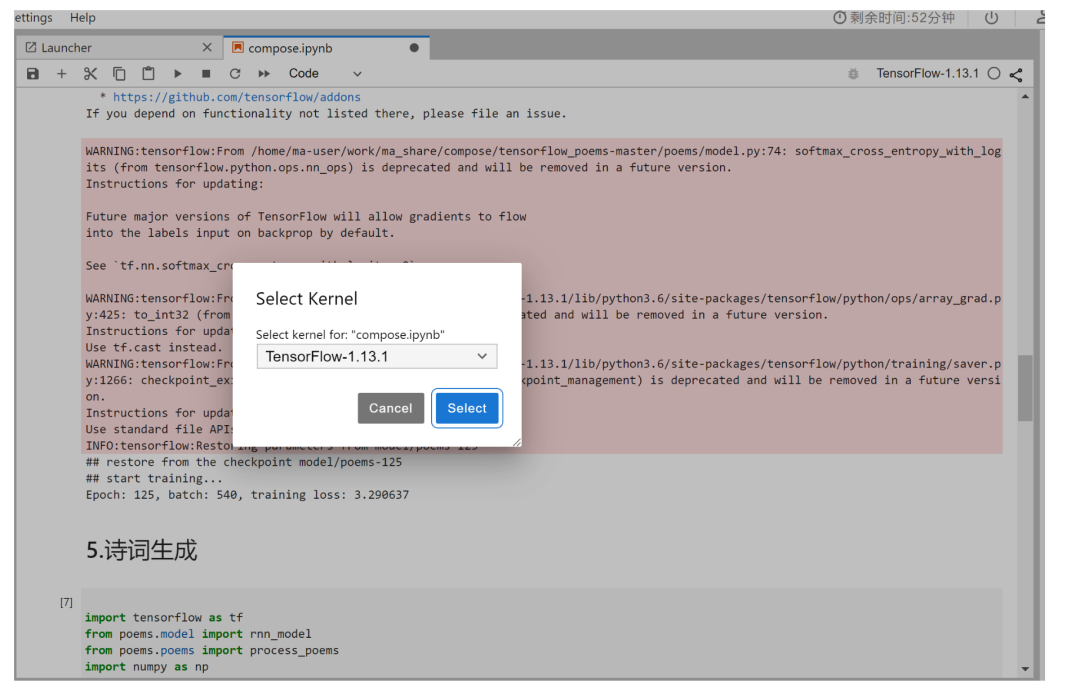Screen dimensions: 1080x688
Task: Confirm kernel with the Select button
Action: [x=467, y=408]
